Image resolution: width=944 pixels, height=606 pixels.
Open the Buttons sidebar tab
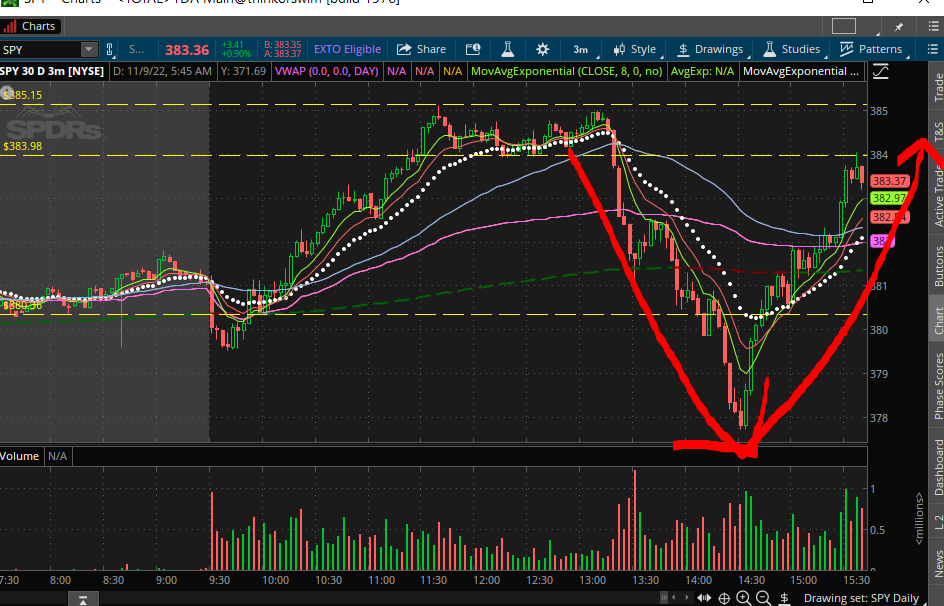tap(937, 266)
